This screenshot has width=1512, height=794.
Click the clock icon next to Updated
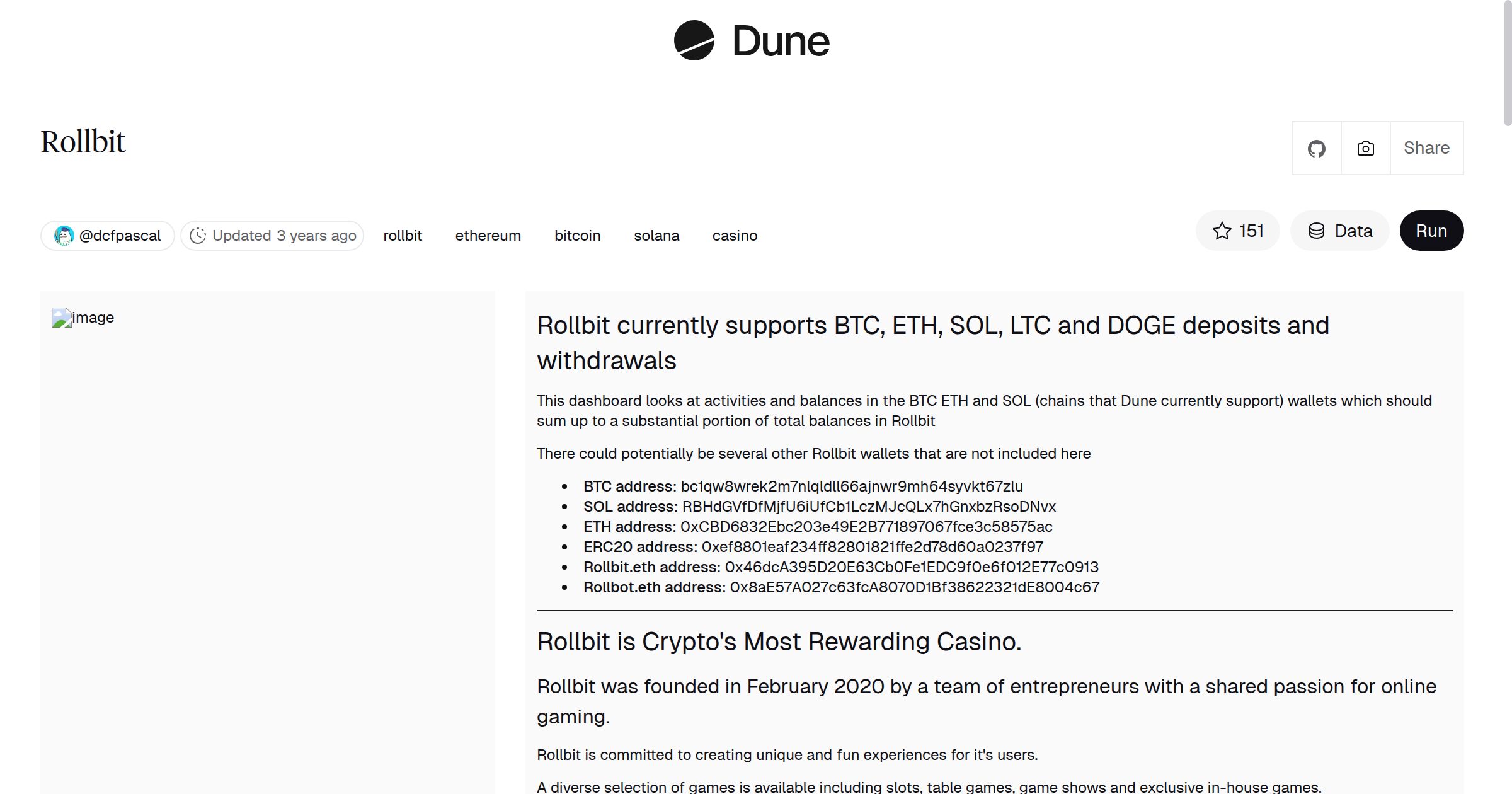(198, 235)
